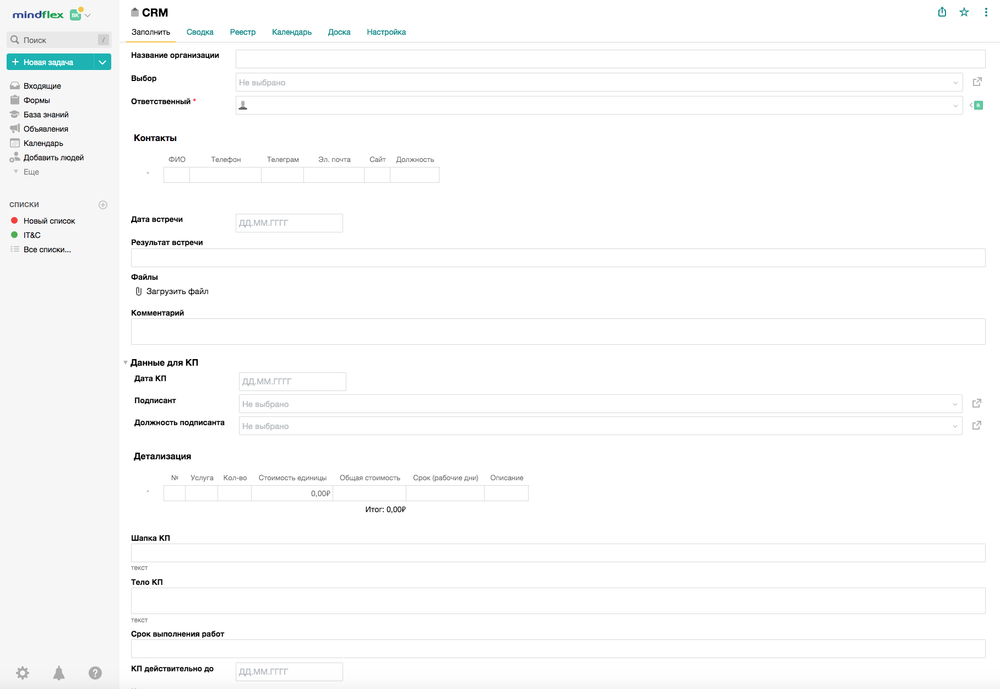The width and height of the screenshot is (1000, 689).
Task: Switch to the Календарь tab
Action: [x=291, y=32]
